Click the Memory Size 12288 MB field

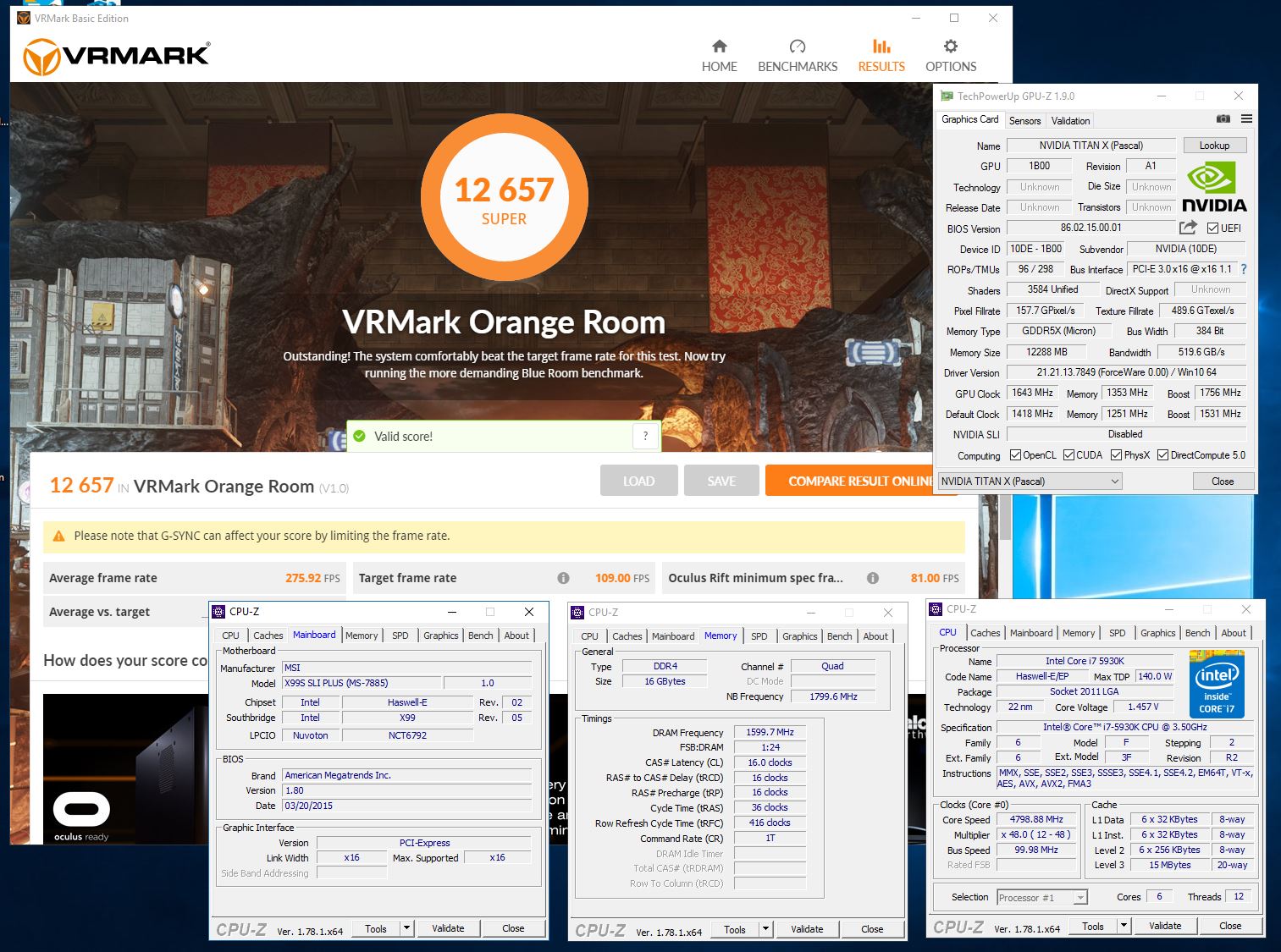[x=1047, y=352]
